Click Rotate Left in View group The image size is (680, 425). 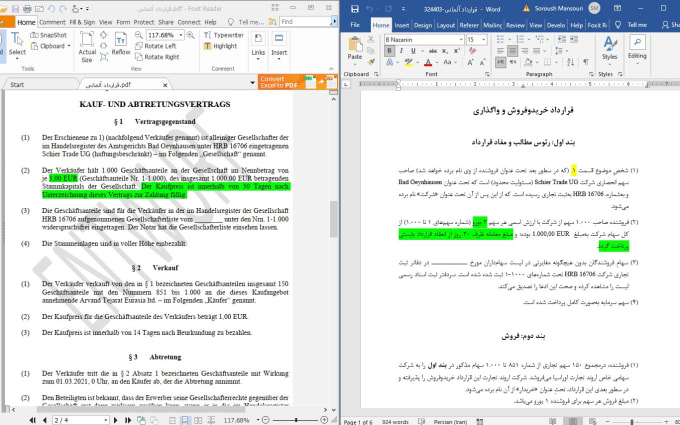(x=158, y=46)
